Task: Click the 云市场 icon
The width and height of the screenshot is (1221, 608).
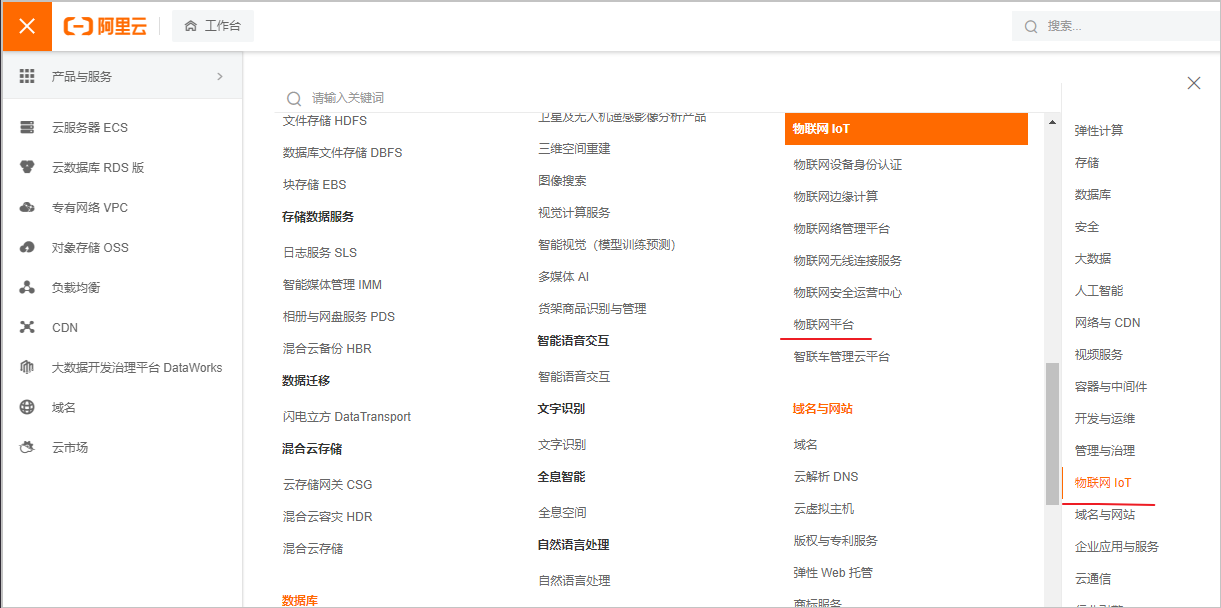Action: (28, 447)
